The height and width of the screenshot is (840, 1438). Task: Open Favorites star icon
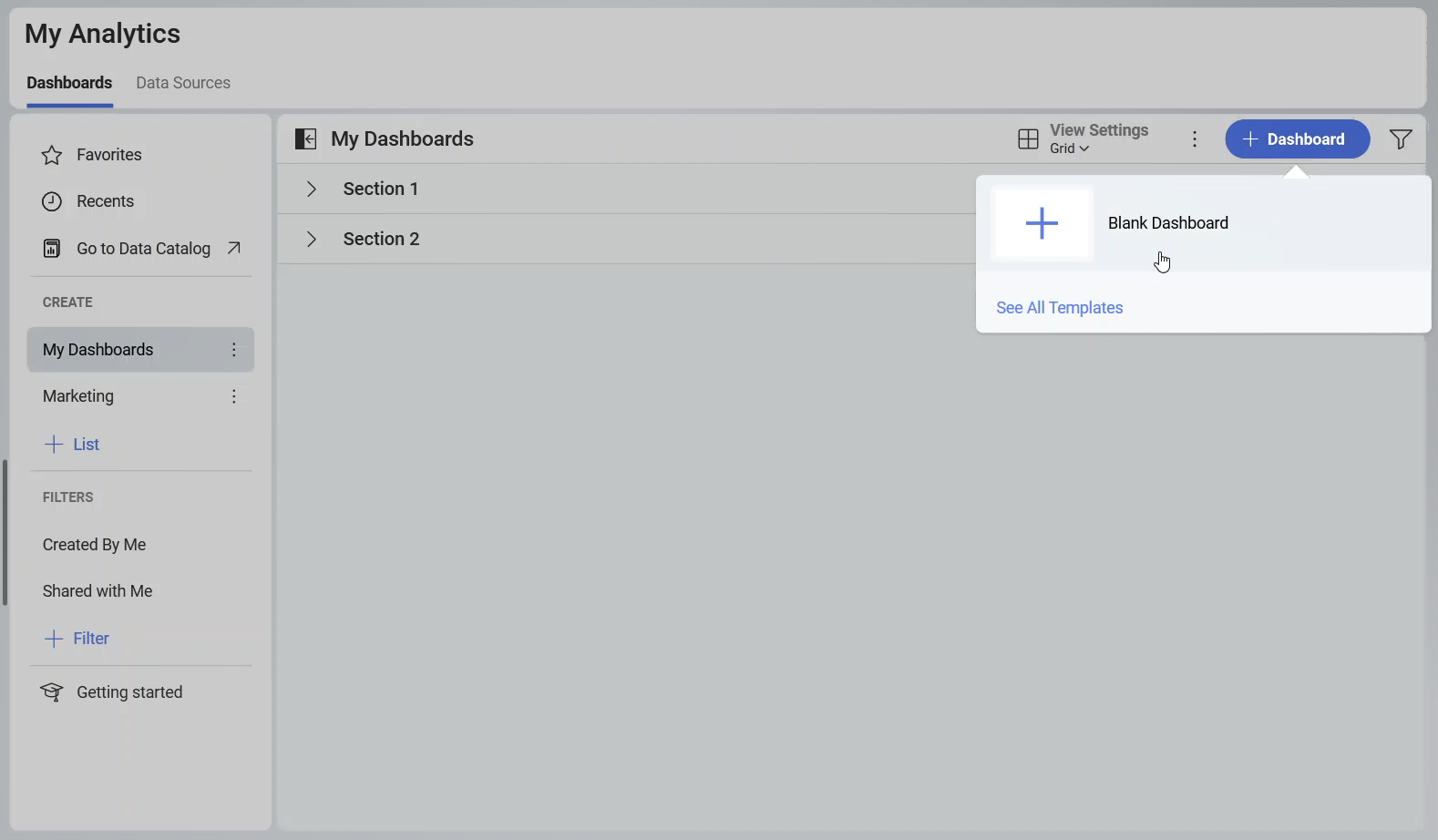(x=52, y=155)
